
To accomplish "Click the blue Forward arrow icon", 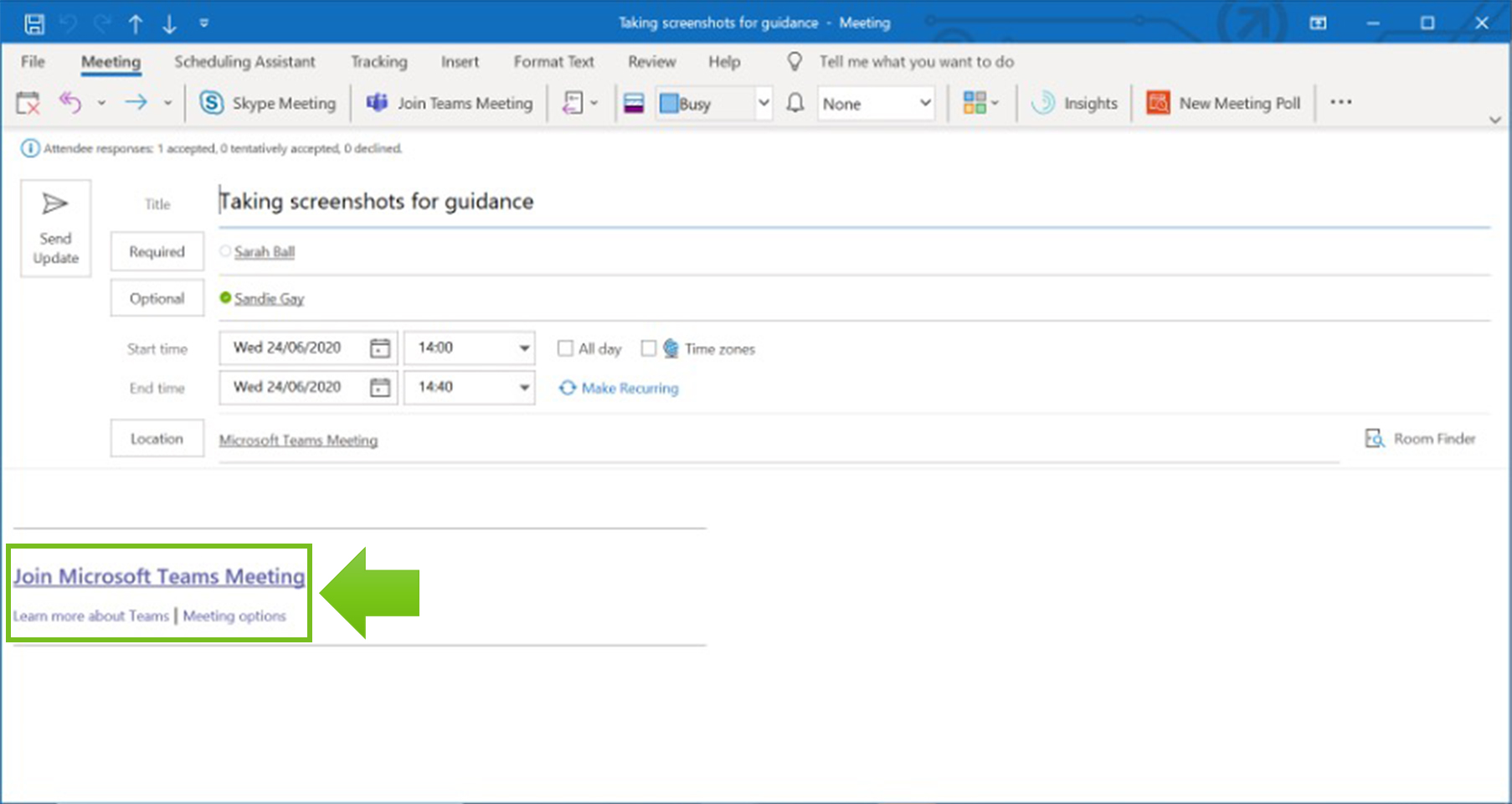I will coord(136,103).
